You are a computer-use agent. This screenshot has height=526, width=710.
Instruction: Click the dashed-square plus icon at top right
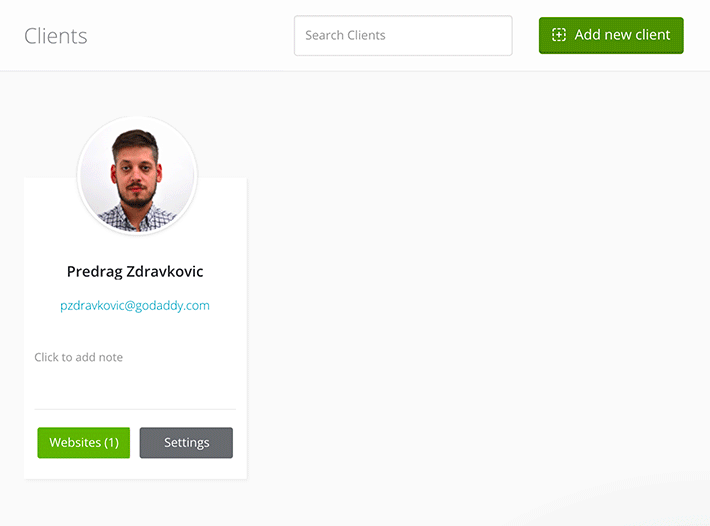pos(559,35)
